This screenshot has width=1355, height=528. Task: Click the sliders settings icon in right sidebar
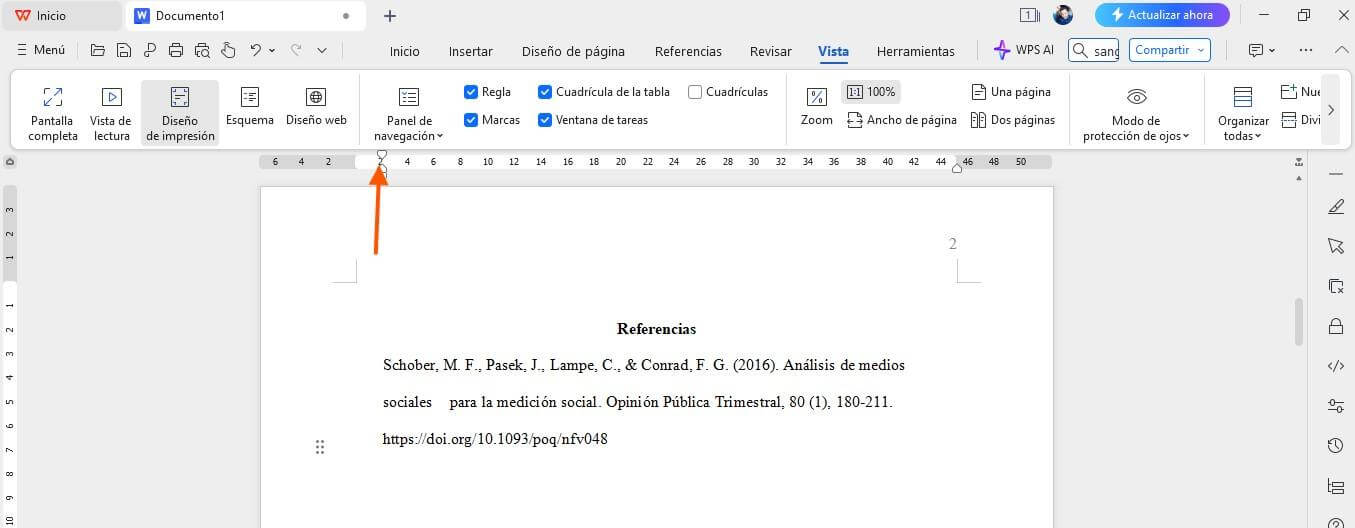[x=1335, y=406]
